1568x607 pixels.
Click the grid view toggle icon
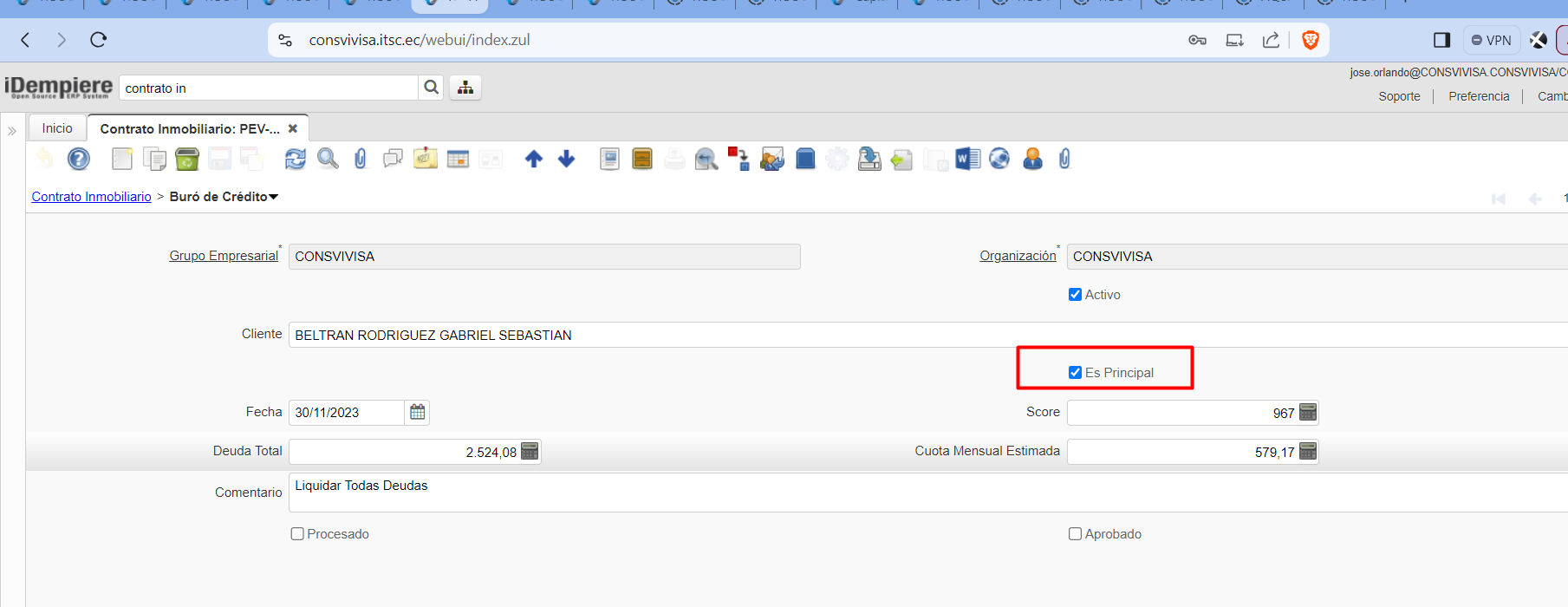(458, 159)
